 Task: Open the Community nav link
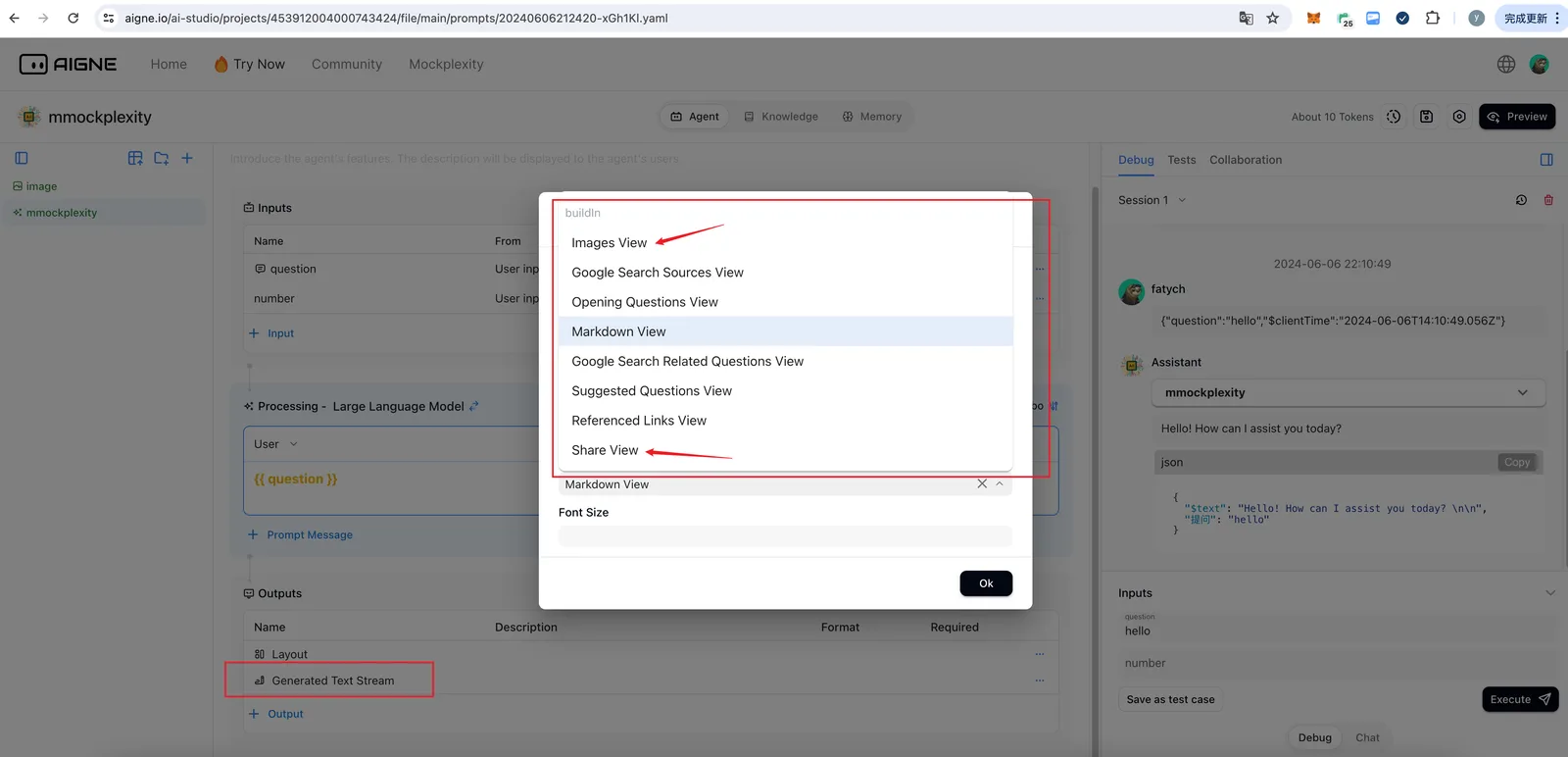pyautogui.click(x=347, y=65)
